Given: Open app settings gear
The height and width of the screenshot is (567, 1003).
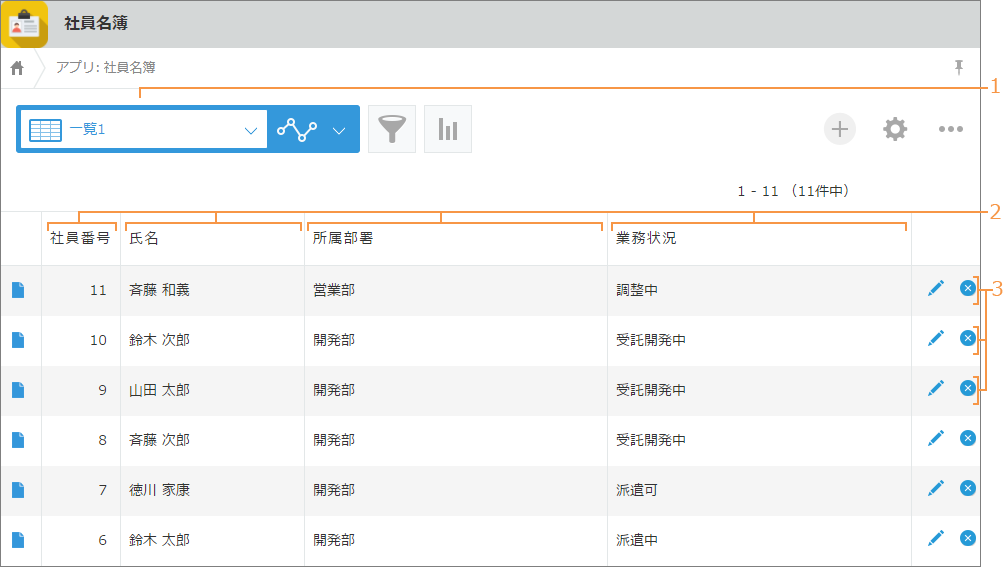Looking at the screenshot, I should [895, 129].
